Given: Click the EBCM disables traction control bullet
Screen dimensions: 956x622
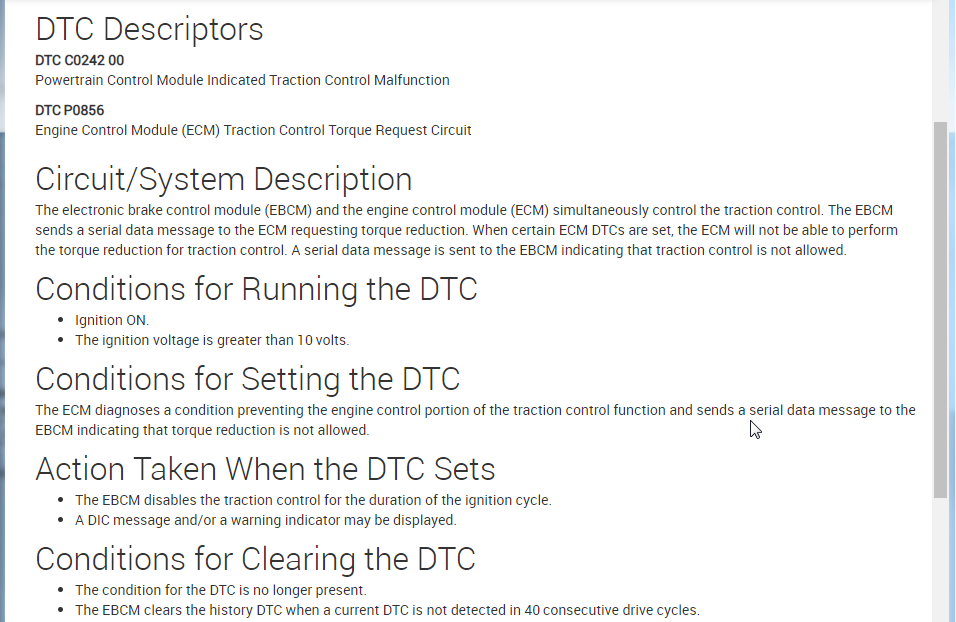Looking at the screenshot, I should pos(313,500).
